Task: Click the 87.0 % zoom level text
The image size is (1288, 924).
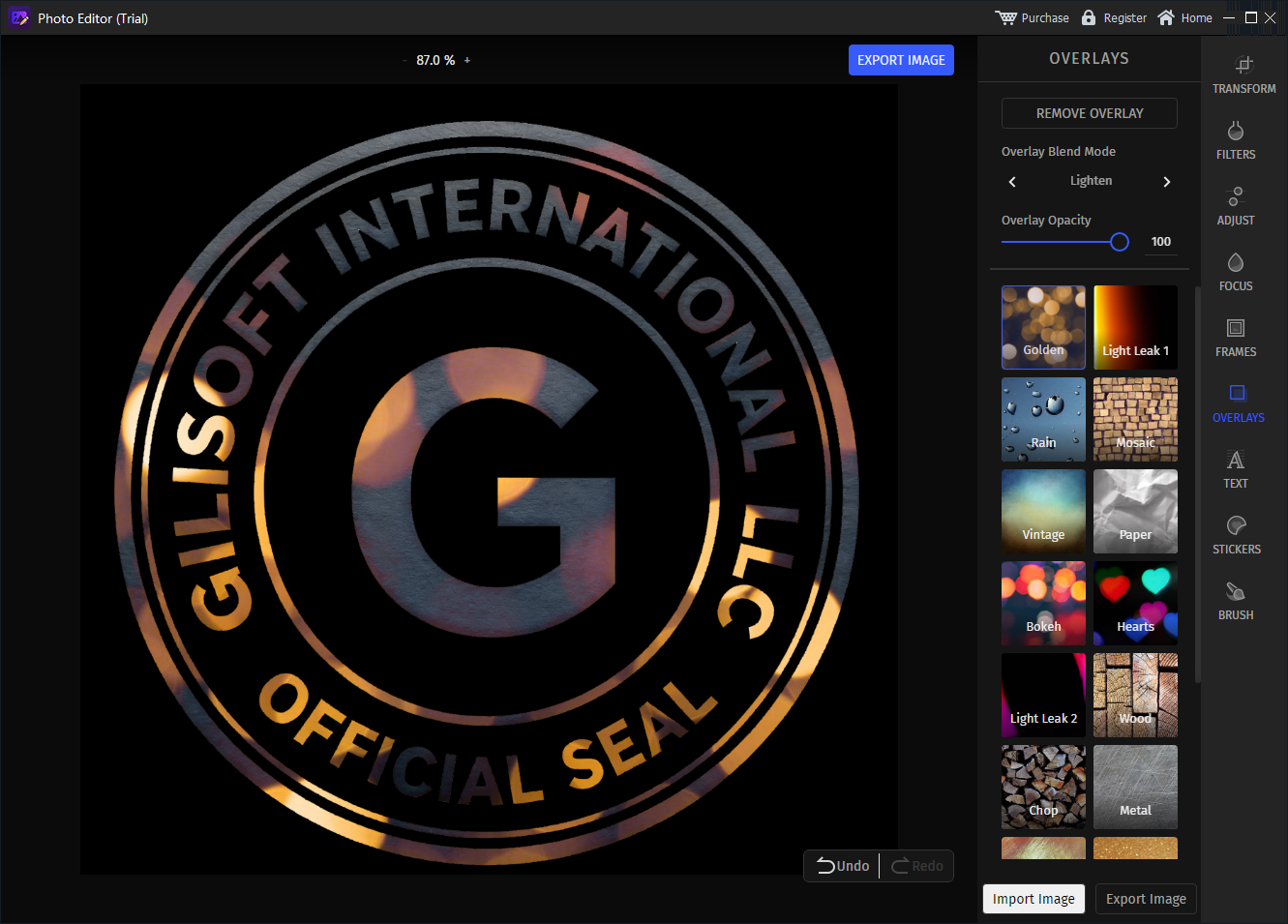Action: 435,60
